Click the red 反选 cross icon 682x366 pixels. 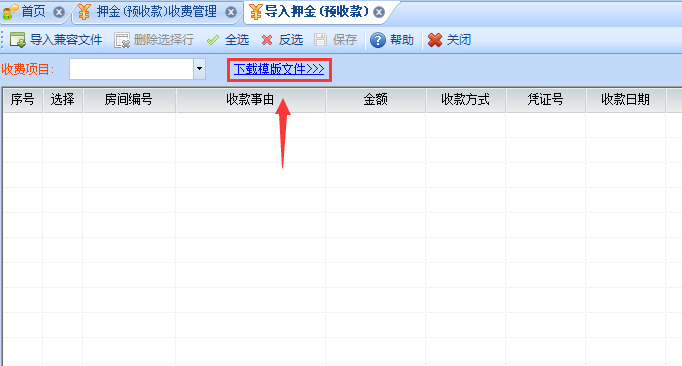(267, 40)
